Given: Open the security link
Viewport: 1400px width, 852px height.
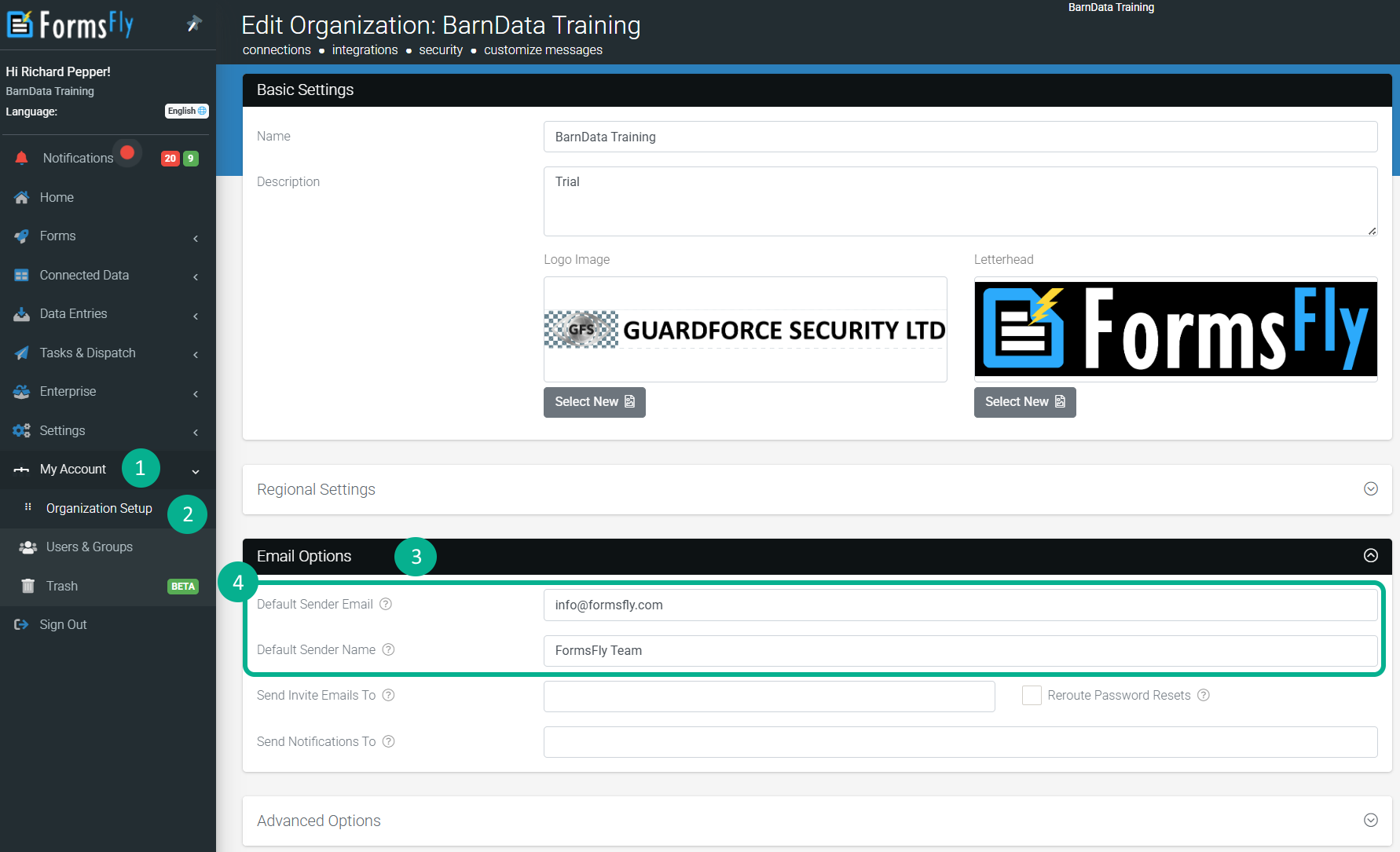Looking at the screenshot, I should click(x=441, y=50).
